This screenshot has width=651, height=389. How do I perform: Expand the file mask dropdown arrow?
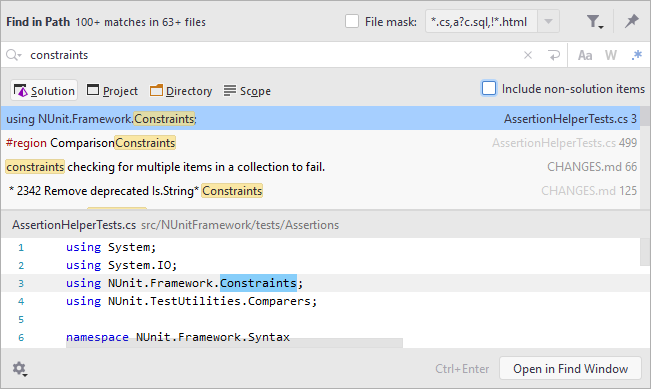548,21
